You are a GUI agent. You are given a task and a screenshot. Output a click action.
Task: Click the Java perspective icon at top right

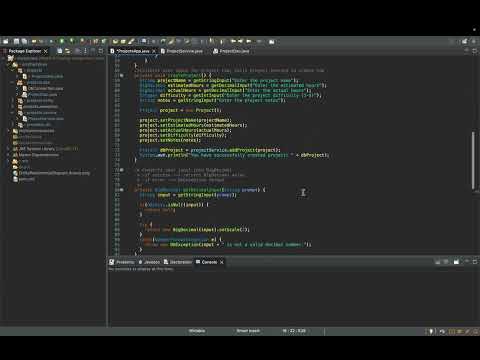coord(474,41)
